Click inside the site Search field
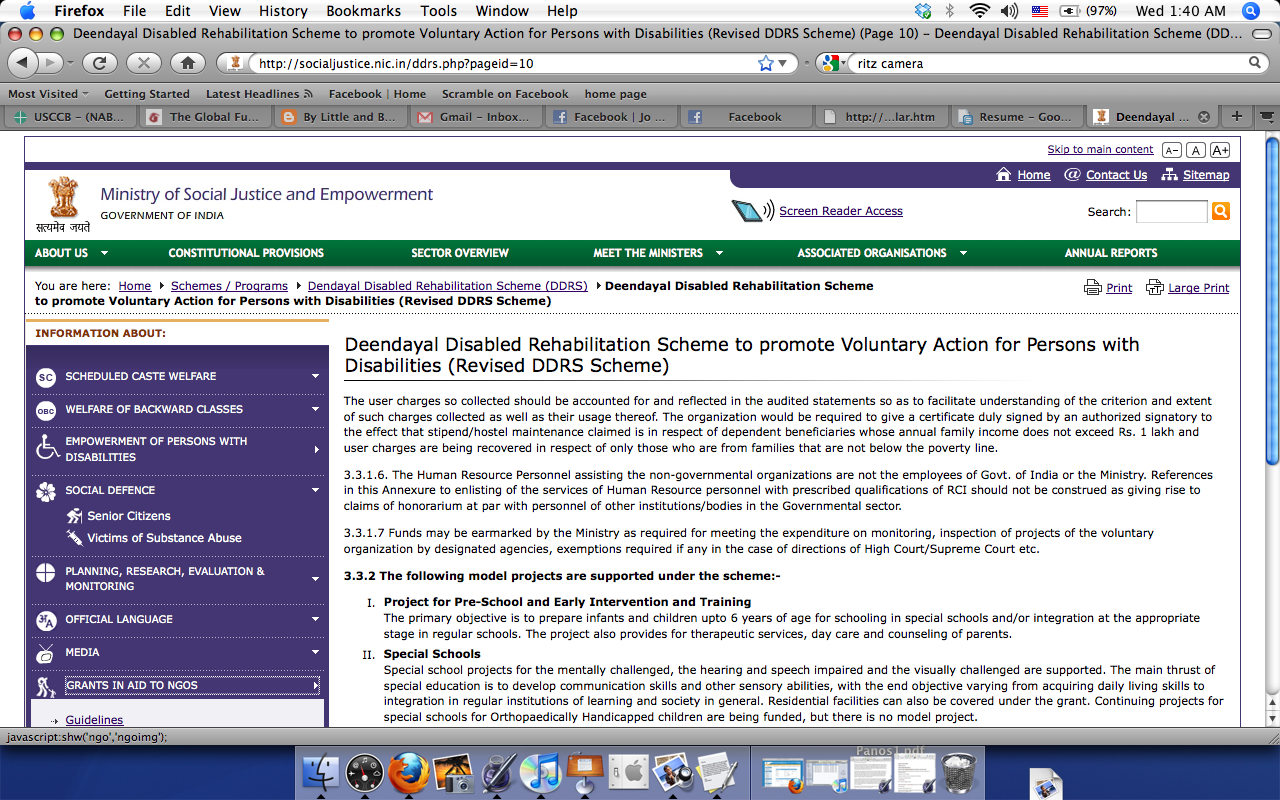This screenshot has width=1280, height=800. click(x=1171, y=211)
